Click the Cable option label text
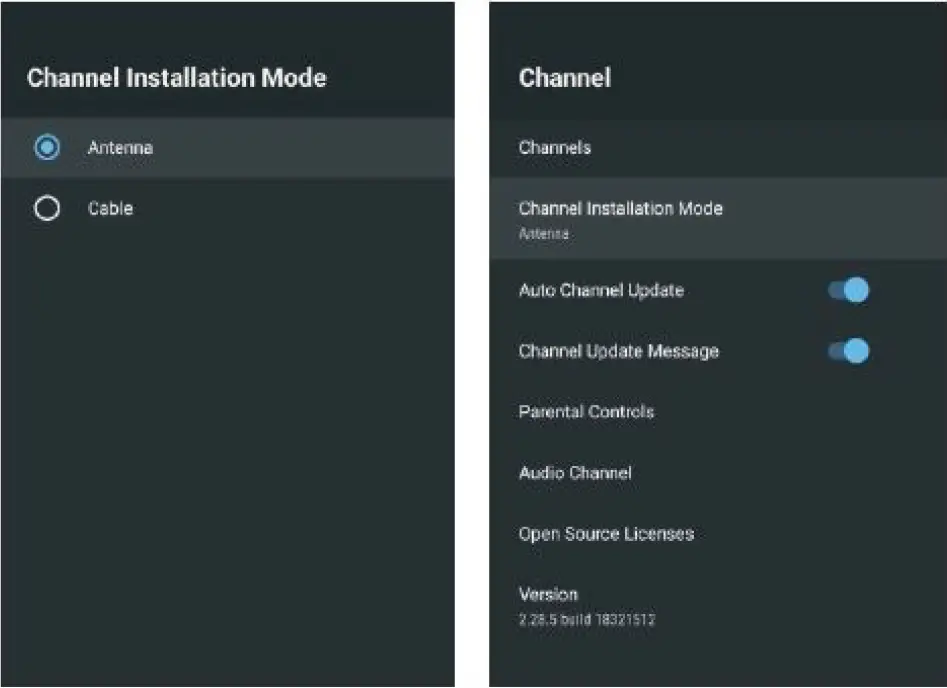 click(110, 209)
